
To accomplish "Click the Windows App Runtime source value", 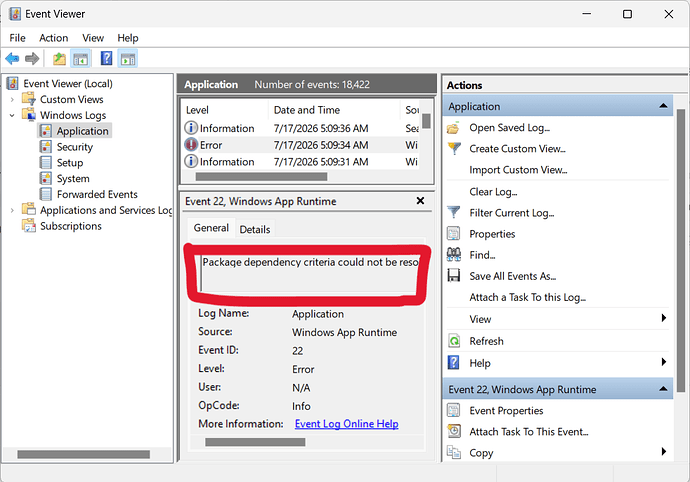I will (345, 332).
